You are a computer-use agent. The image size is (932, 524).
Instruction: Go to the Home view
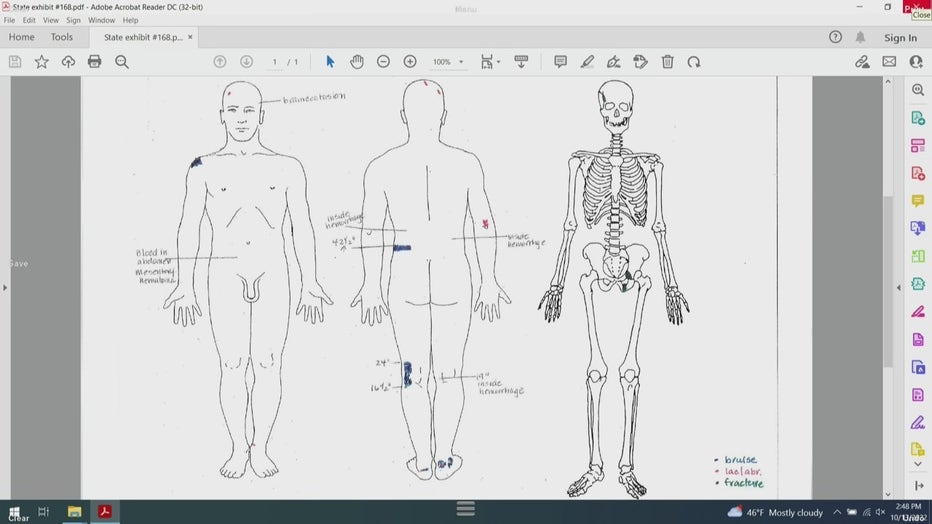[21, 37]
